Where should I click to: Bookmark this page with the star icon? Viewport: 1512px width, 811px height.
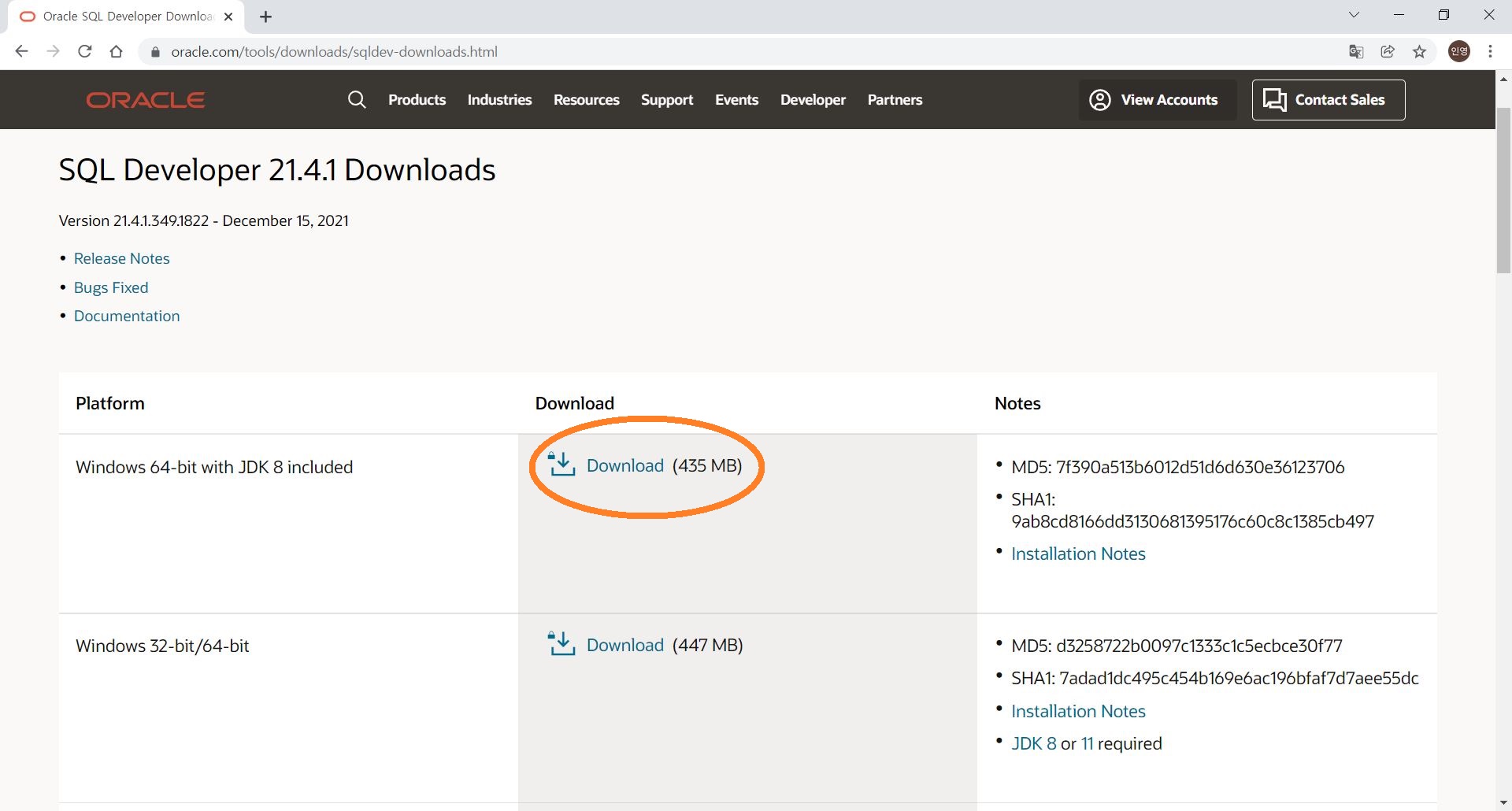(x=1419, y=51)
